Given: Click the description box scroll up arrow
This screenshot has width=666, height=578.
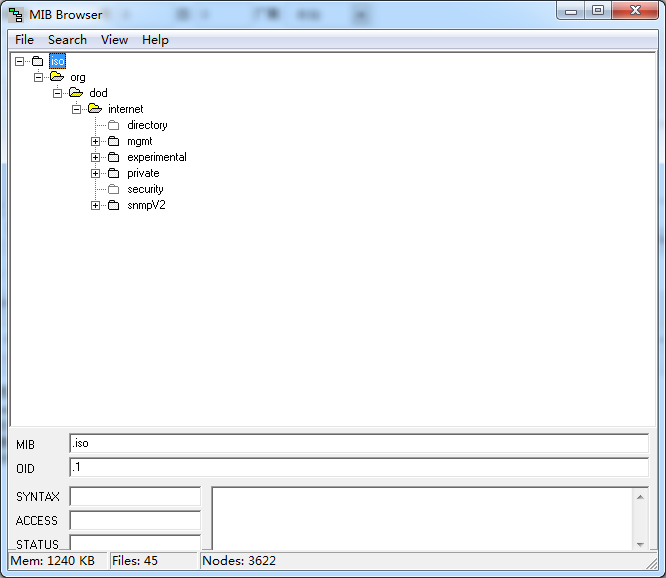Looking at the screenshot, I should (x=640, y=495).
